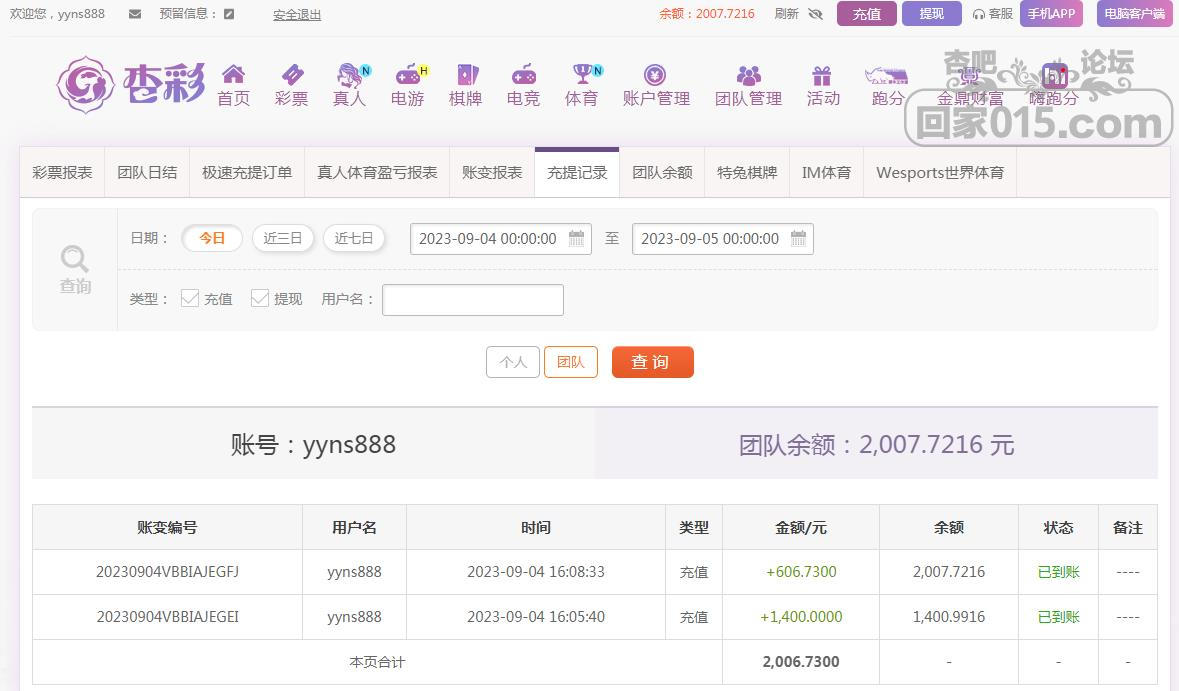Screen dimensions: 1179x691
Task: Open end date calendar picker
Action: tap(798, 238)
